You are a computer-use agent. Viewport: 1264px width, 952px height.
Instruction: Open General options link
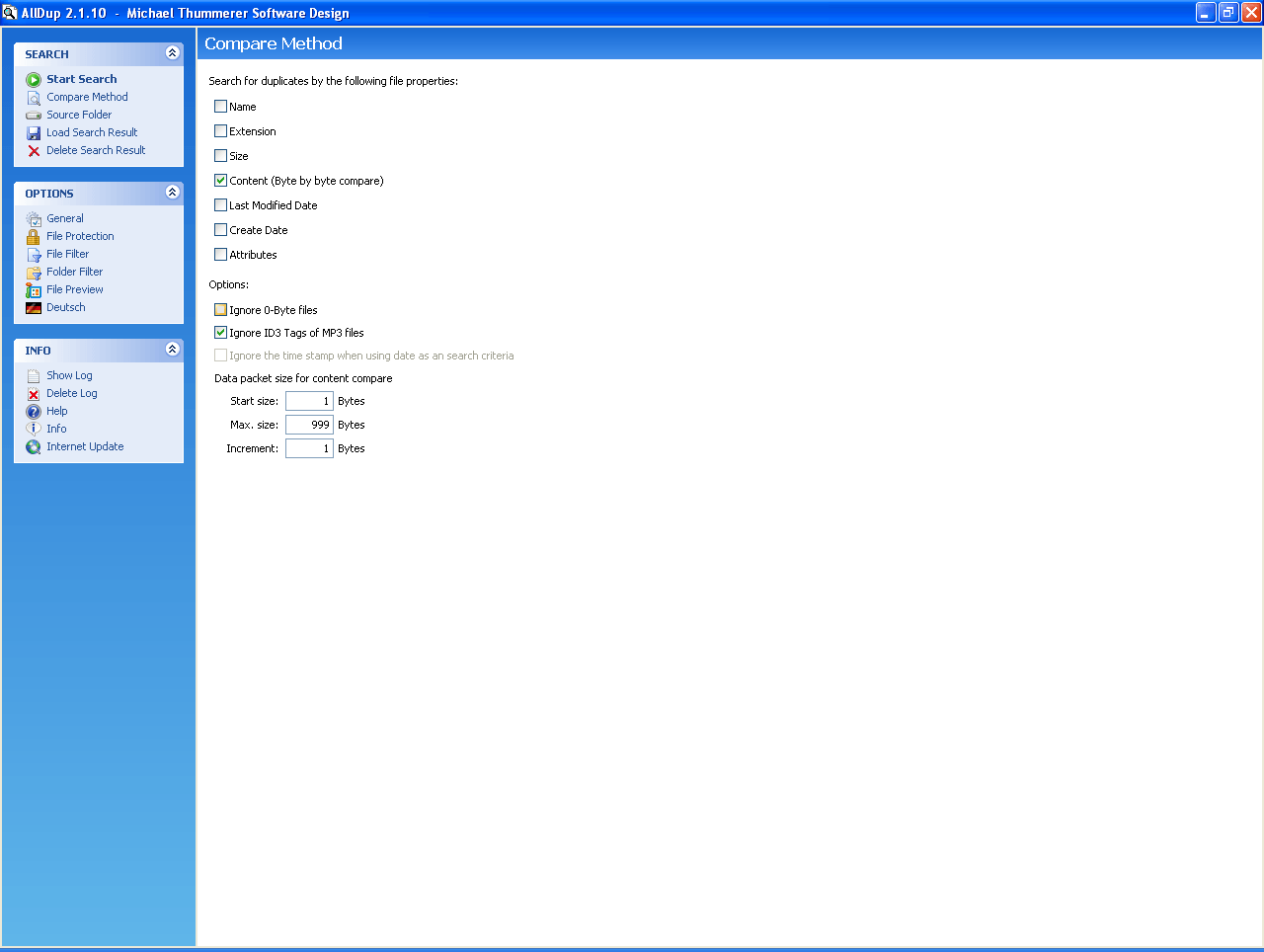pos(65,218)
